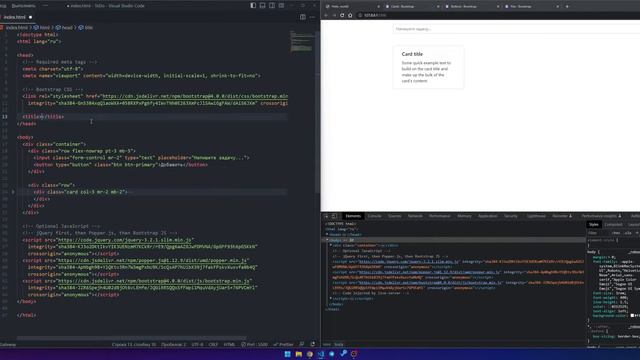The height and width of the screenshot is (360, 640).
Task: Open the jquery slim script URL in editor
Action: coord(124,240)
